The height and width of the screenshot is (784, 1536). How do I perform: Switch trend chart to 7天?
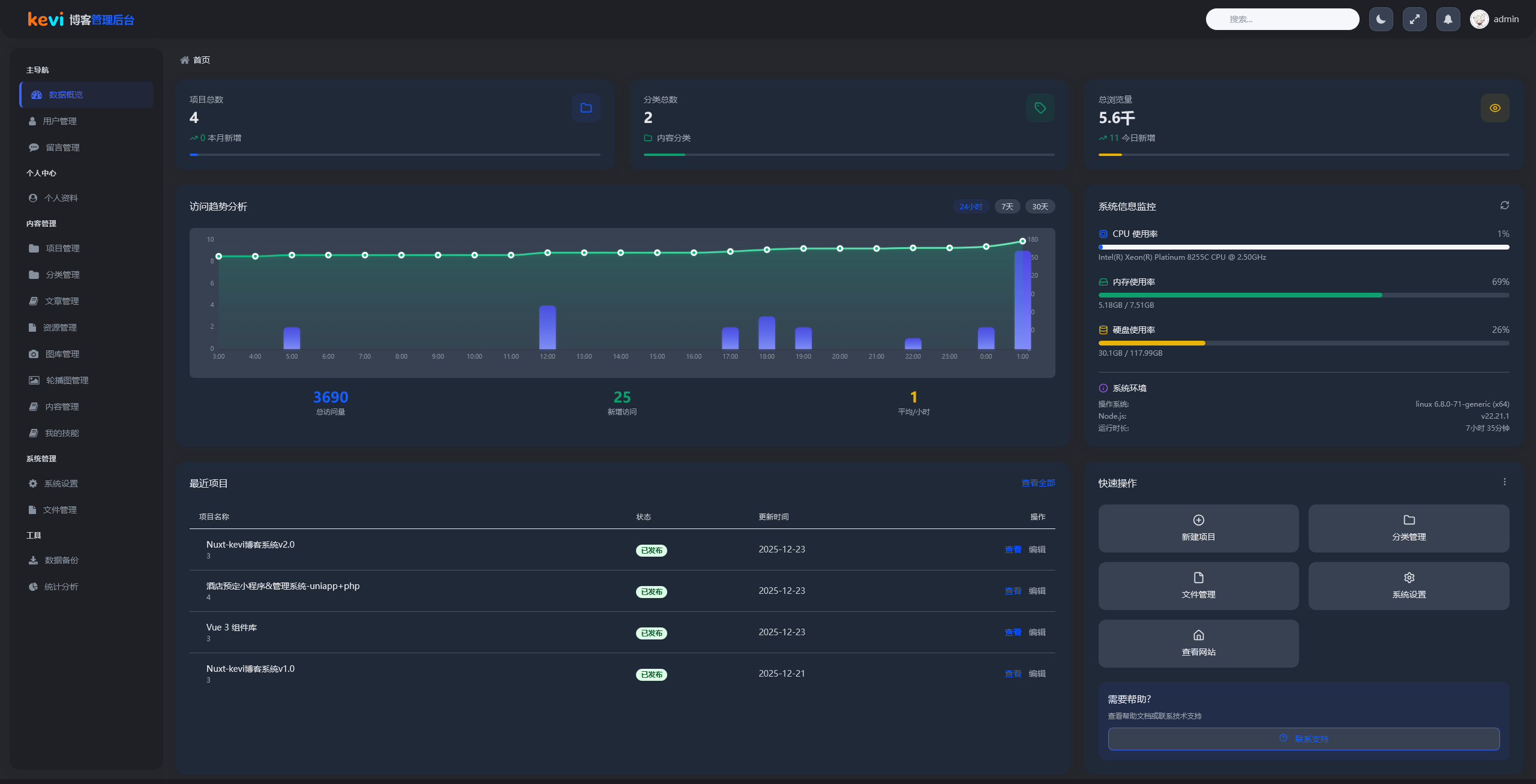1007,206
